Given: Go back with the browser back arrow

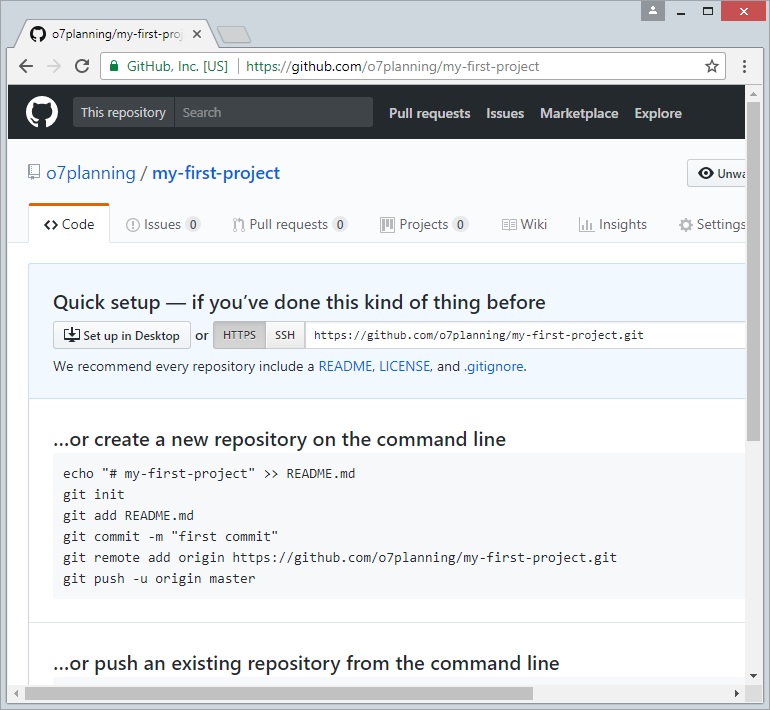Looking at the screenshot, I should coord(26,66).
